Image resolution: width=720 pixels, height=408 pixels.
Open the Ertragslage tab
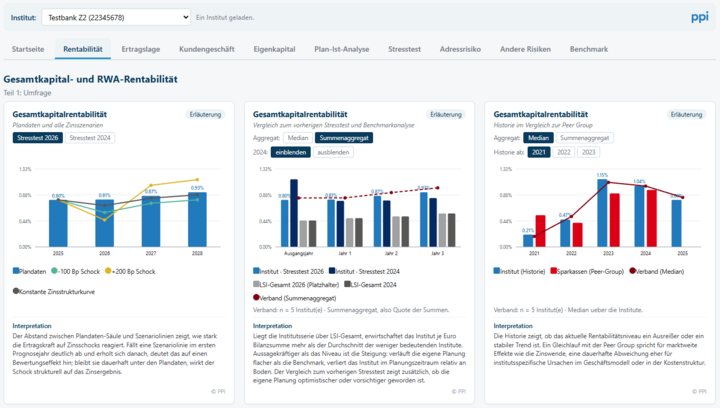(x=141, y=49)
